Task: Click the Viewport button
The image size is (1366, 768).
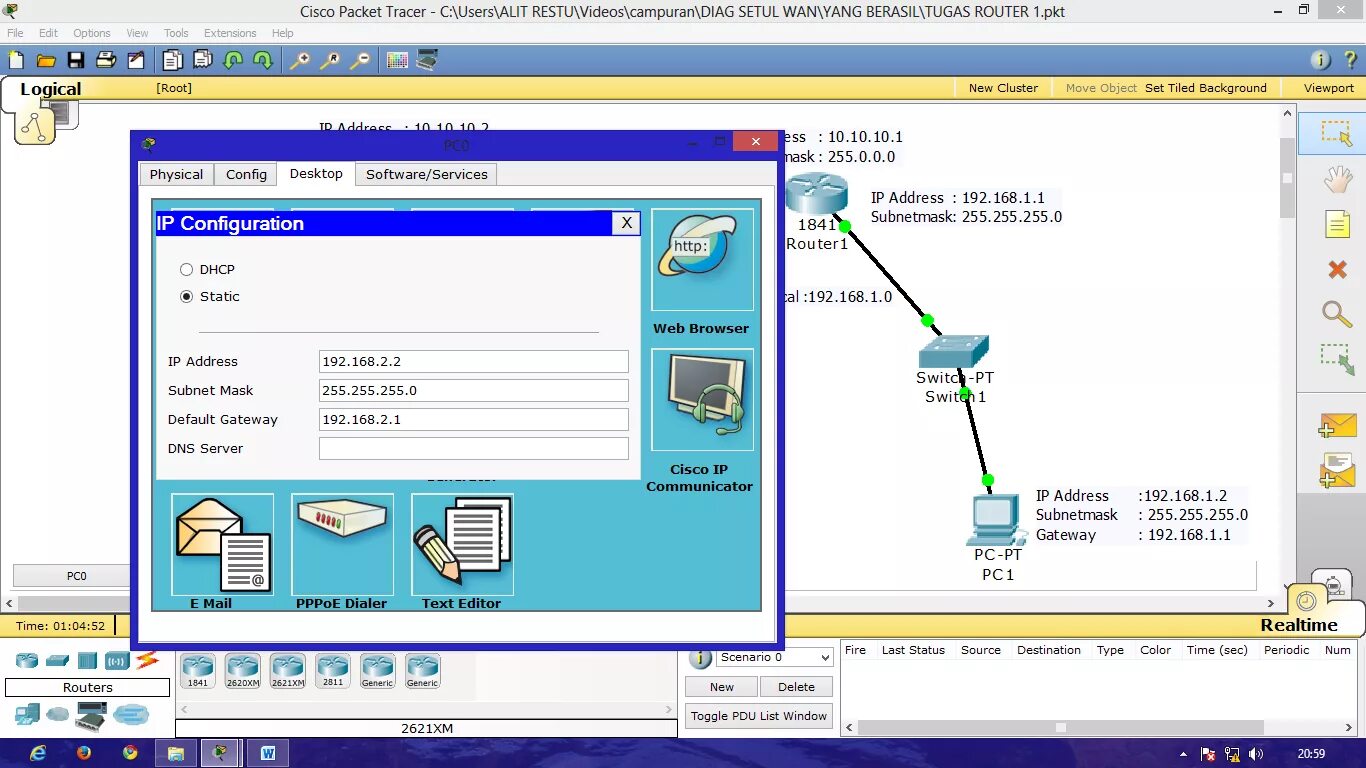Action: pyautogui.click(x=1329, y=88)
